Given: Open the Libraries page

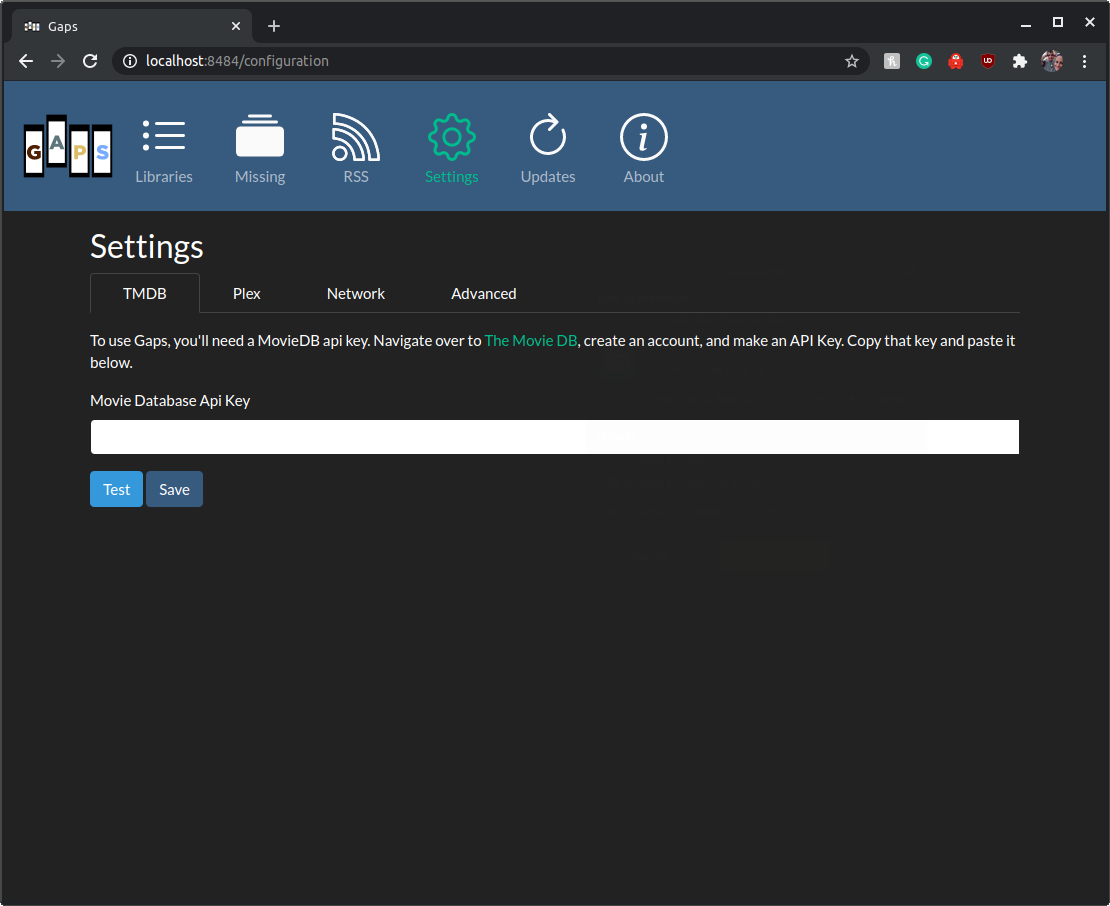Looking at the screenshot, I should click(163, 148).
